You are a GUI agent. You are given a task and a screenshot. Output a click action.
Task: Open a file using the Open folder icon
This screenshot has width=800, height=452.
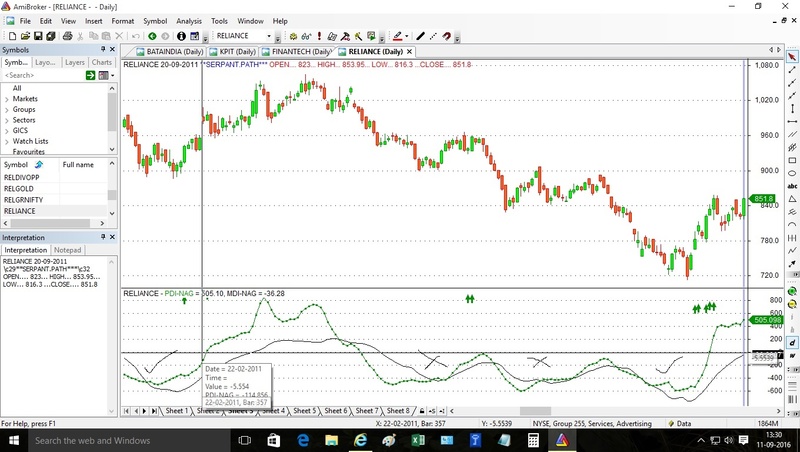tap(25, 36)
